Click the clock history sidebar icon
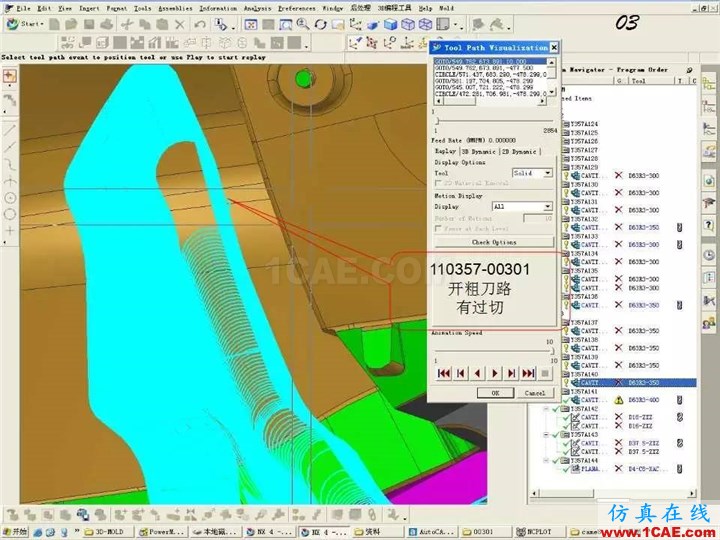 [709, 255]
